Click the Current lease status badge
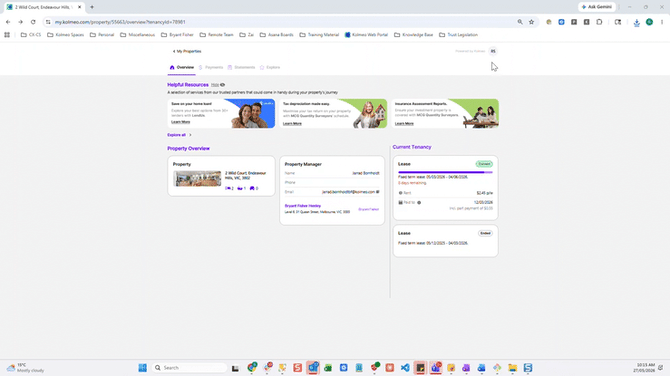The width and height of the screenshot is (670, 376). (x=484, y=164)
